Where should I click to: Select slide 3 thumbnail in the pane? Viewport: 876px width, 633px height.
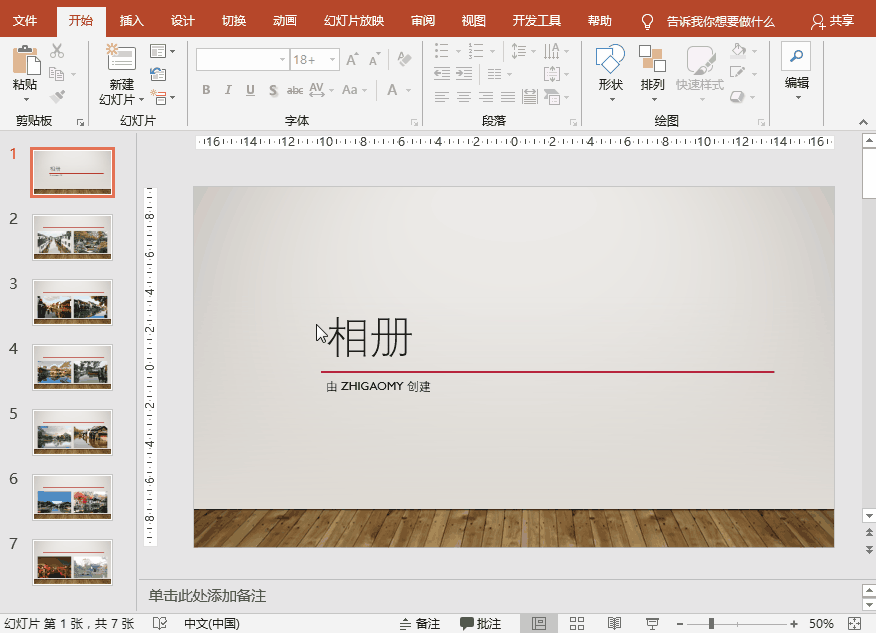pos(72,302)
